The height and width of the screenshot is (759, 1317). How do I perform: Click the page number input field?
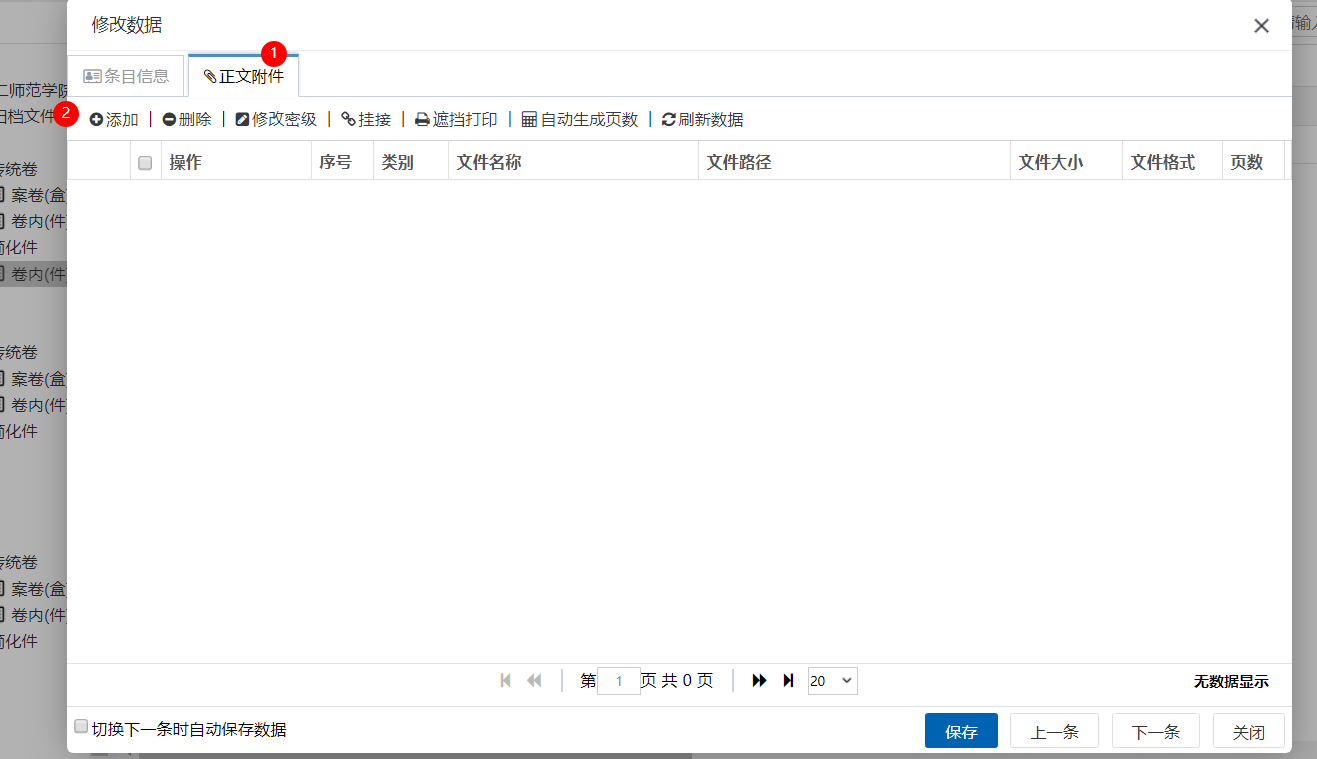[x=618, y=681]
